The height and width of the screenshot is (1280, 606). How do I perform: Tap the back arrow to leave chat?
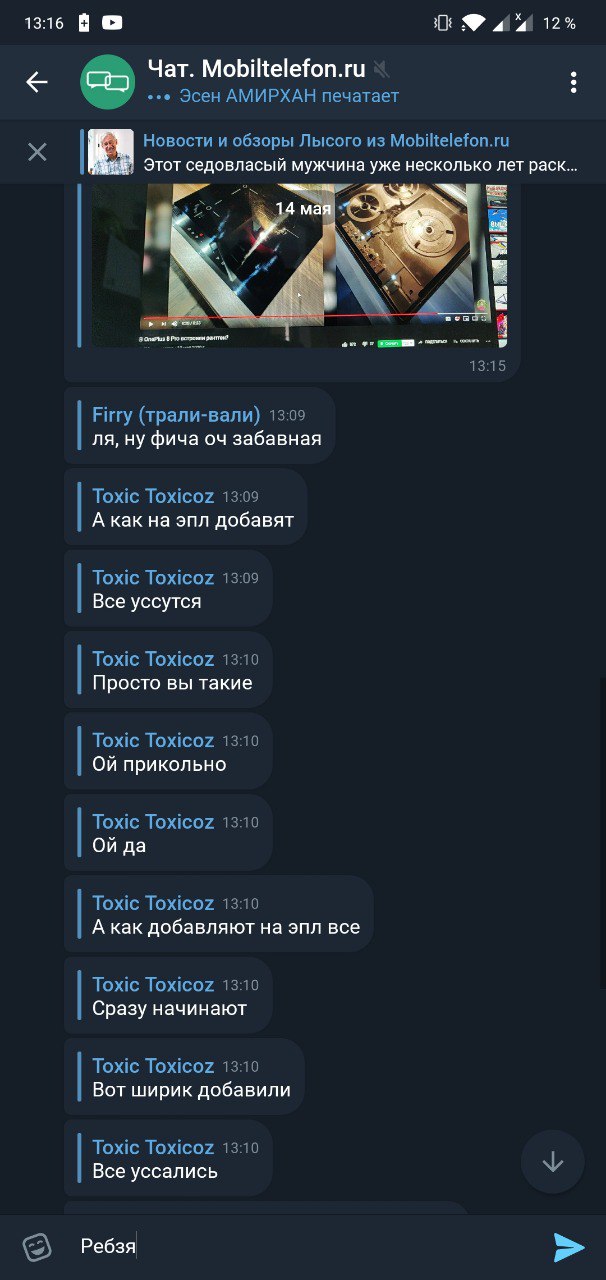[x=37, y=82]
